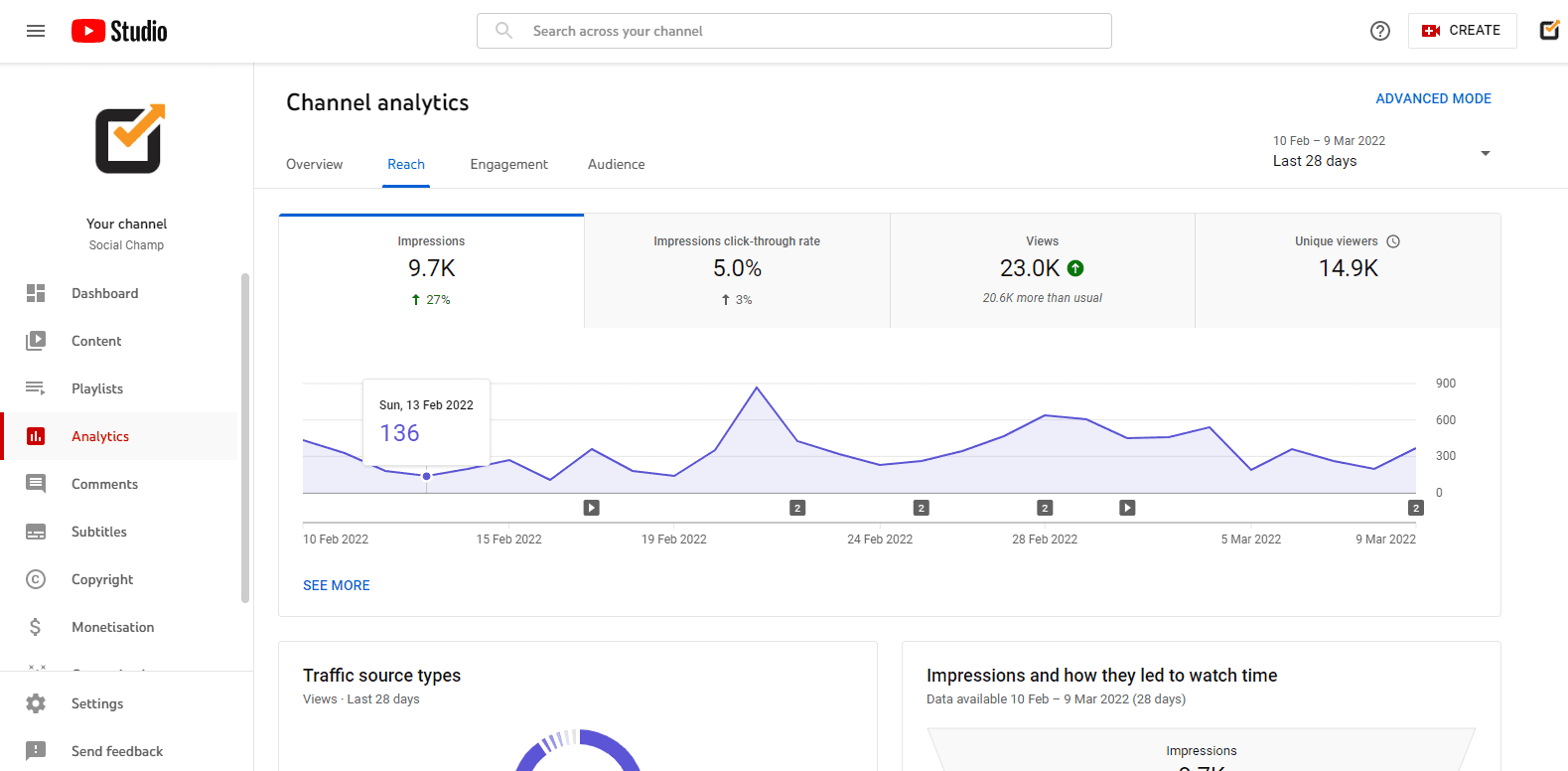
Task: Click the CREATE button
Action: point(1462,31)
